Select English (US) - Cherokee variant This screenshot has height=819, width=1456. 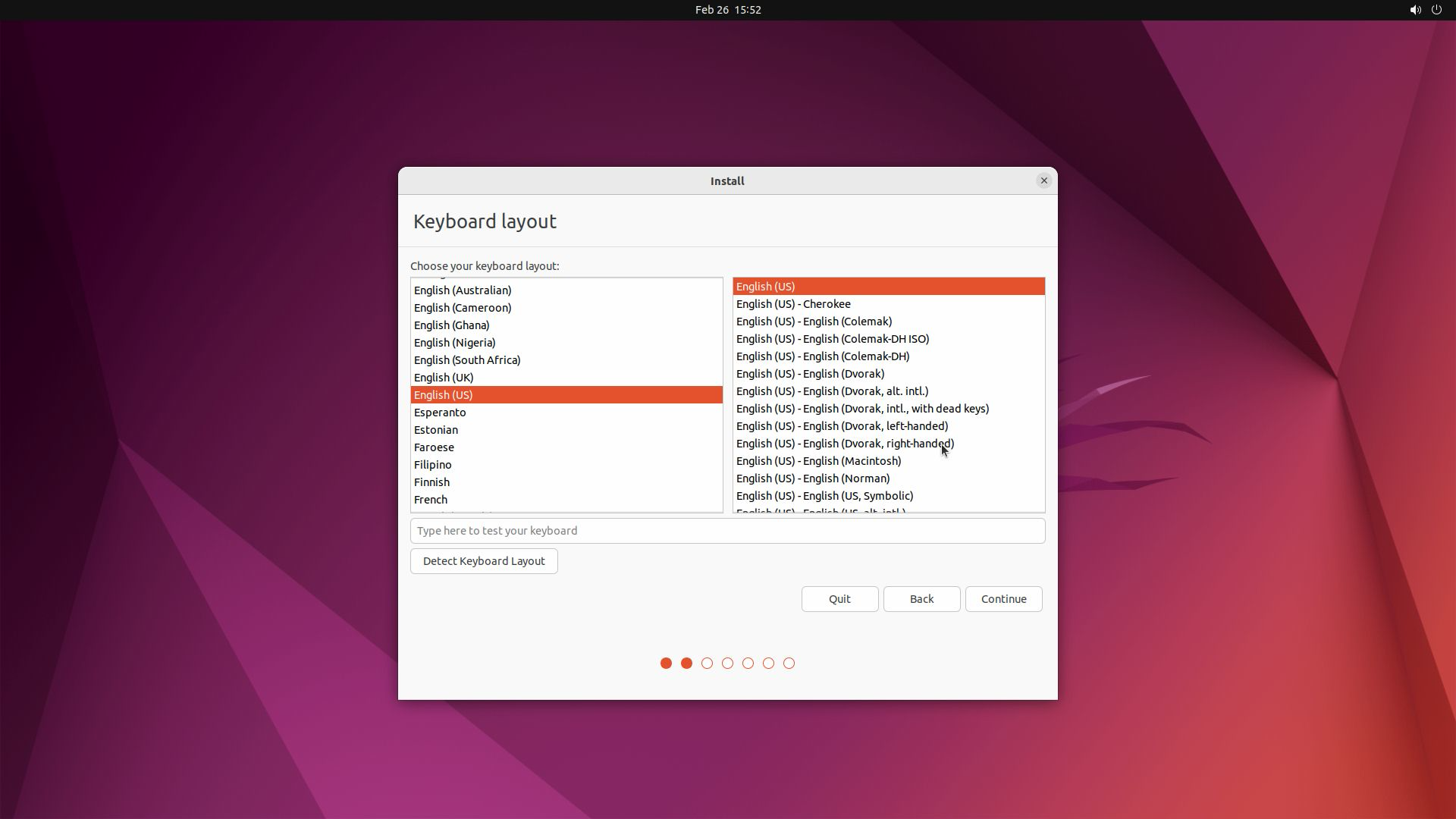(x=793, y=304)
